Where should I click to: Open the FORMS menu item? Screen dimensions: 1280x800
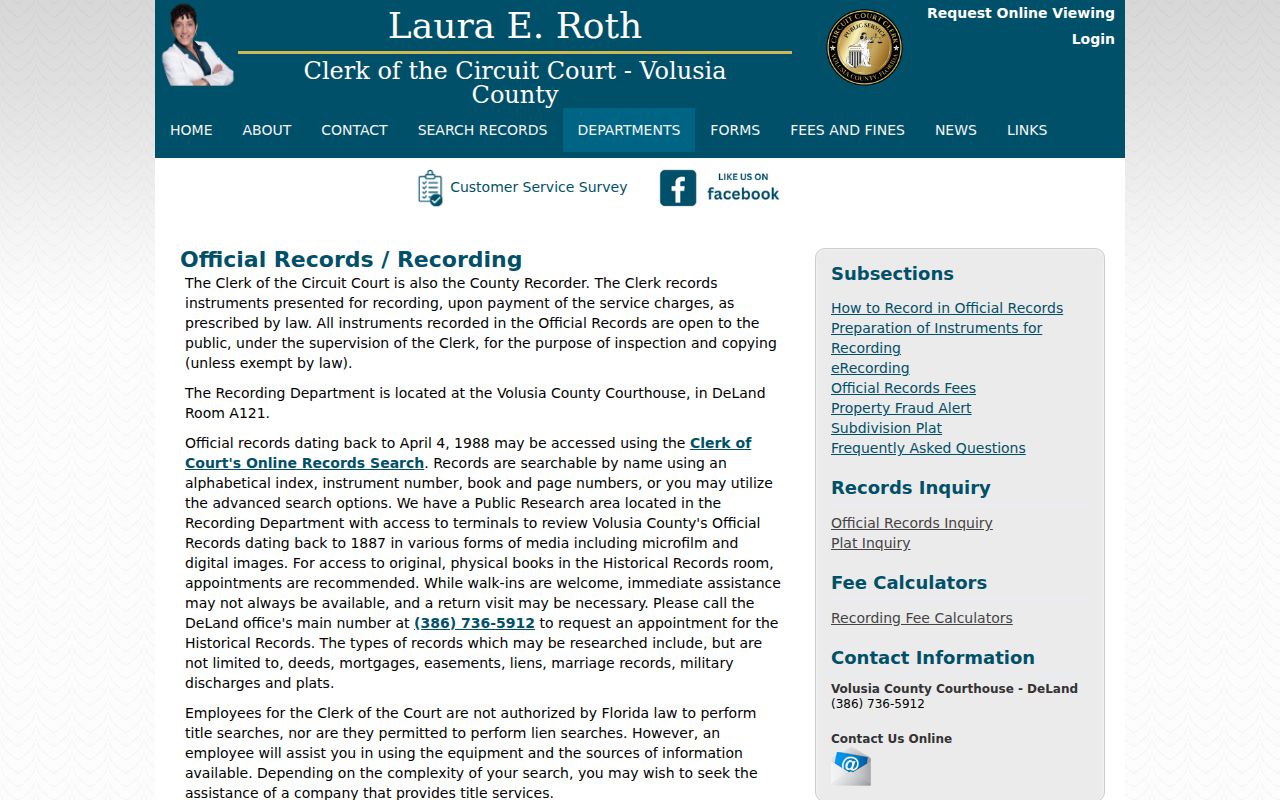(x=735, y=130)
